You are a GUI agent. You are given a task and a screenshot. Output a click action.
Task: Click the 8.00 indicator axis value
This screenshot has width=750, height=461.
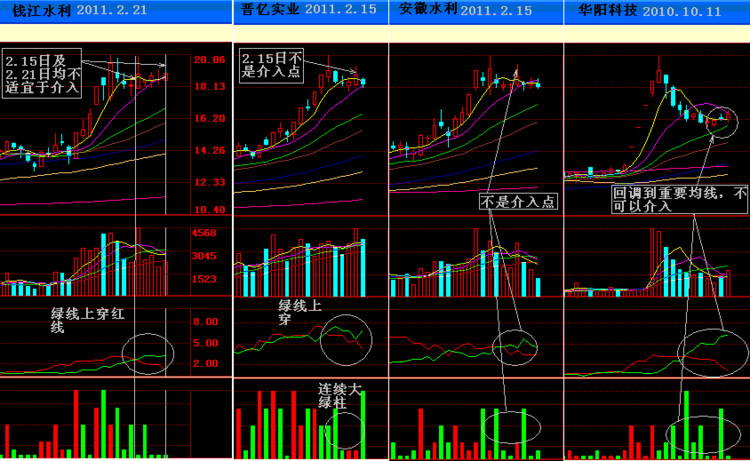point(206,322)
